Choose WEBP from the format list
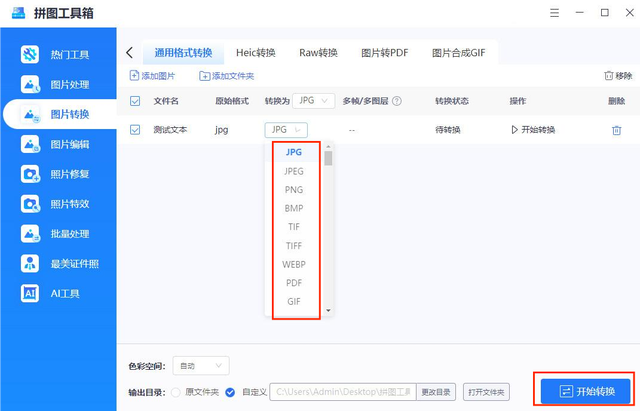 294,264
